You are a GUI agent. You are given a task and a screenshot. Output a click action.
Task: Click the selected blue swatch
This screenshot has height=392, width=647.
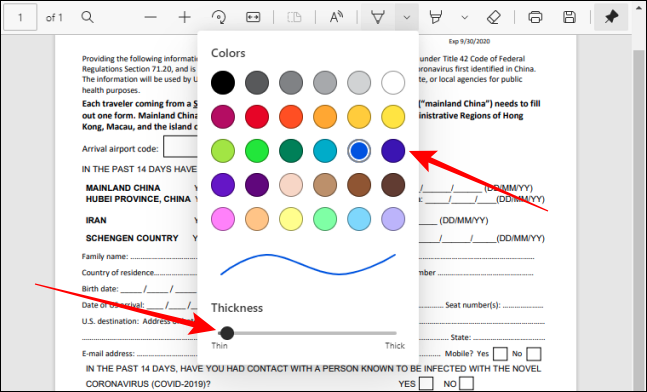359,151
